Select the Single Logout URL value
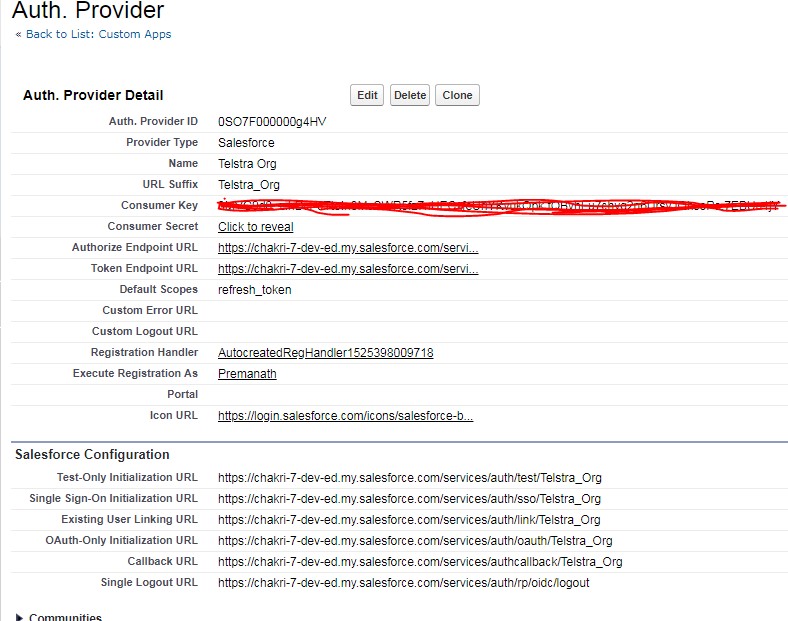788x621 pixels. (404, 583)
